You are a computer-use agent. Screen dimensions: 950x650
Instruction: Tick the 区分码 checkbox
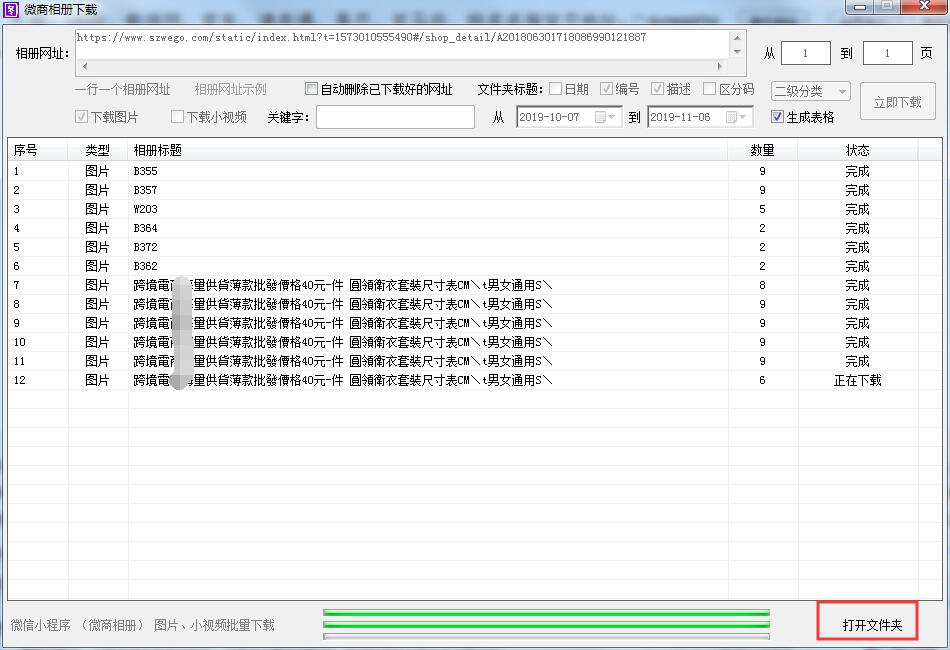coord(709,89)
